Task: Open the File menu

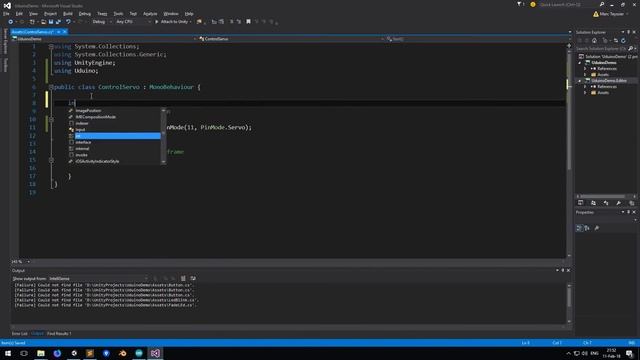Action: [x=6, y=13]
